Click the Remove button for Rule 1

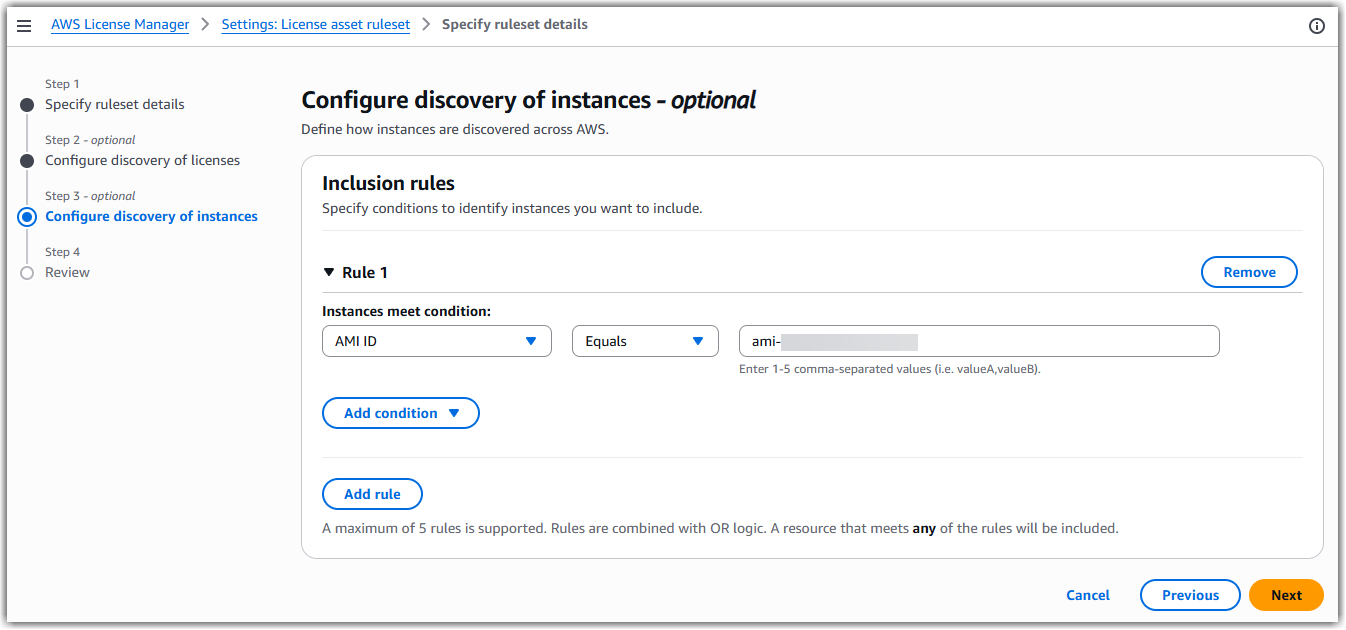click(x=1249, y=271)
